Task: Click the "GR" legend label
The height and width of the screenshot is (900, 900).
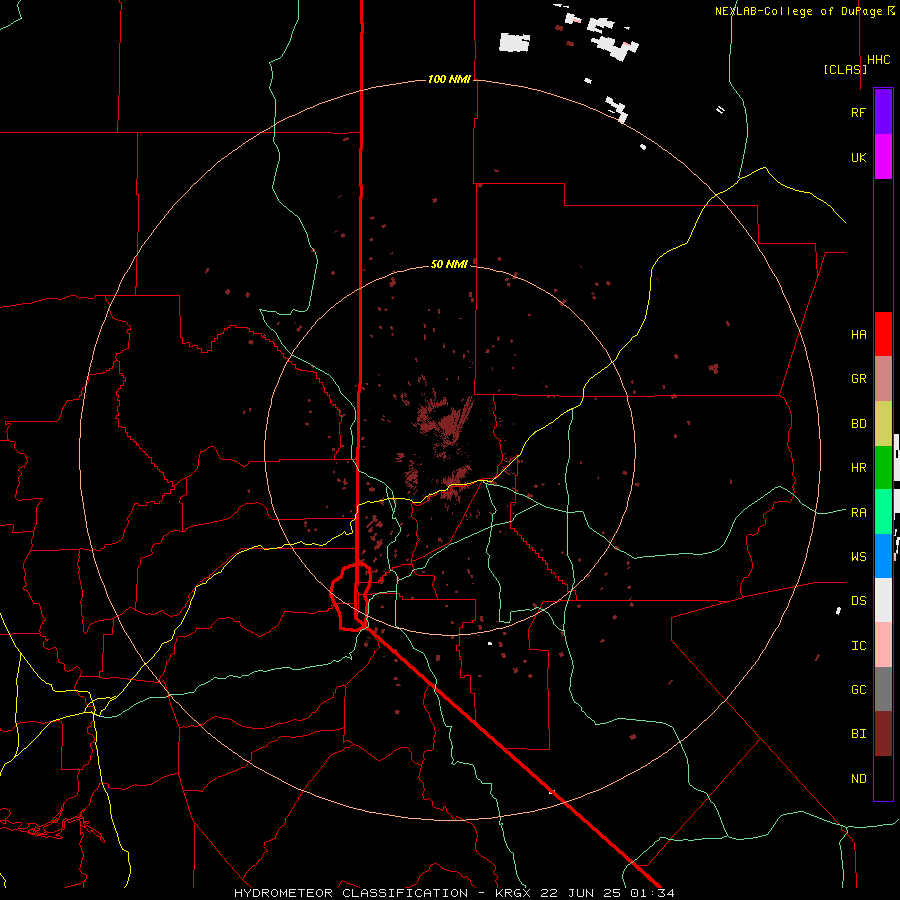Action: click(858, 379)
